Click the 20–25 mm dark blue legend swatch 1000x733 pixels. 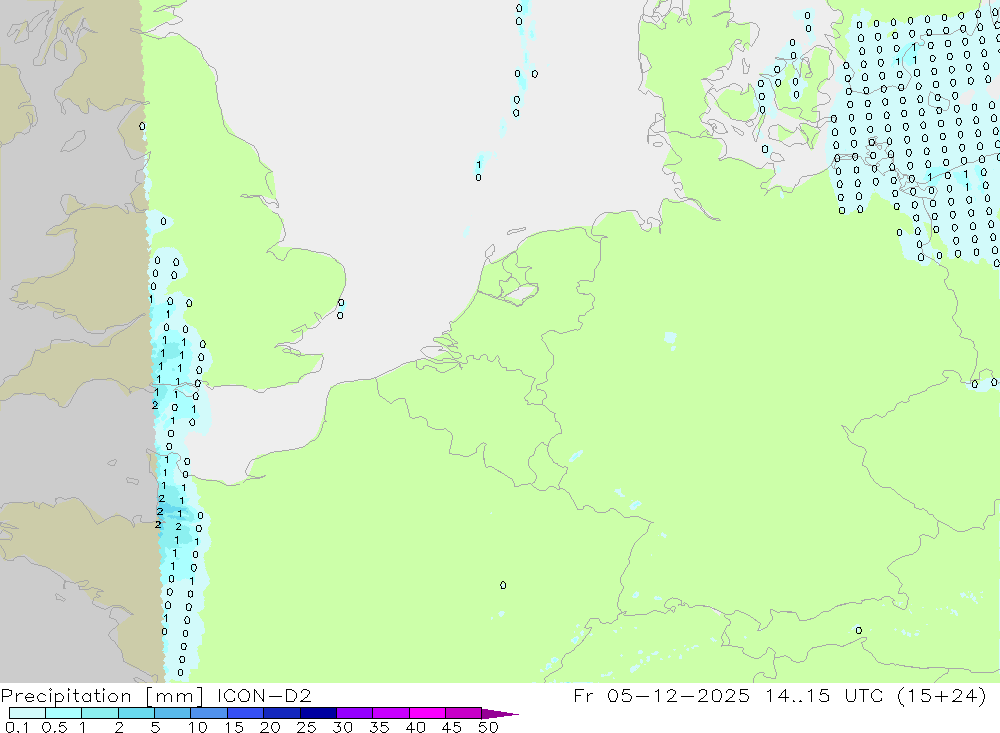[x=282, y=713]
